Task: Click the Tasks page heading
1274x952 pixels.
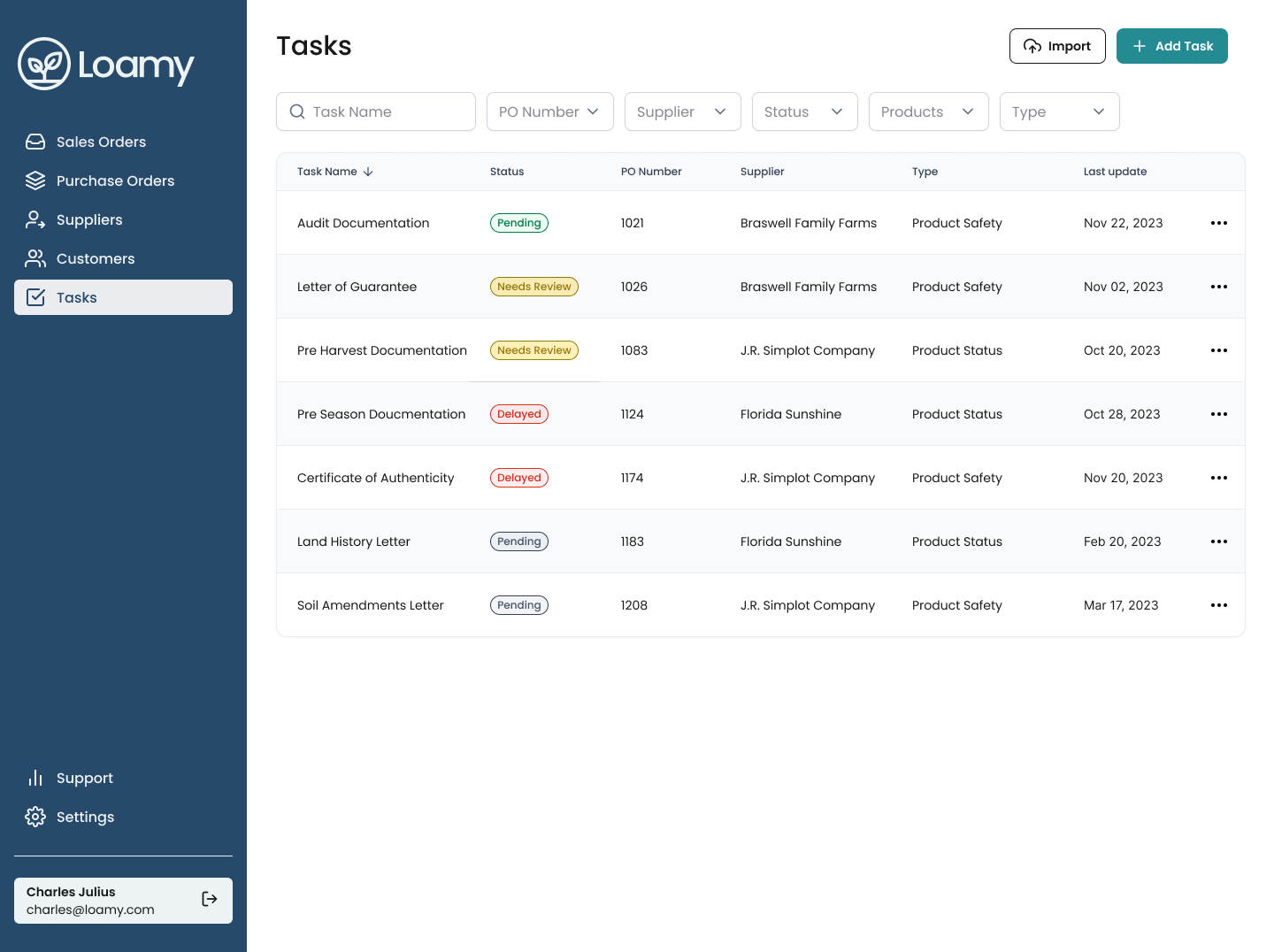Action: coord(314,46)
